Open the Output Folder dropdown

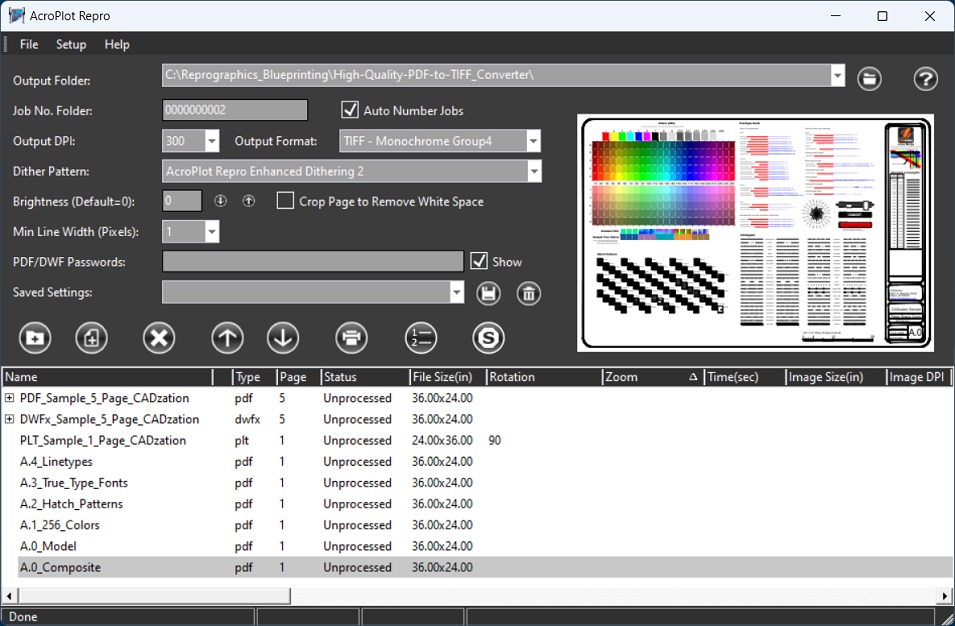tap(837, 75)
